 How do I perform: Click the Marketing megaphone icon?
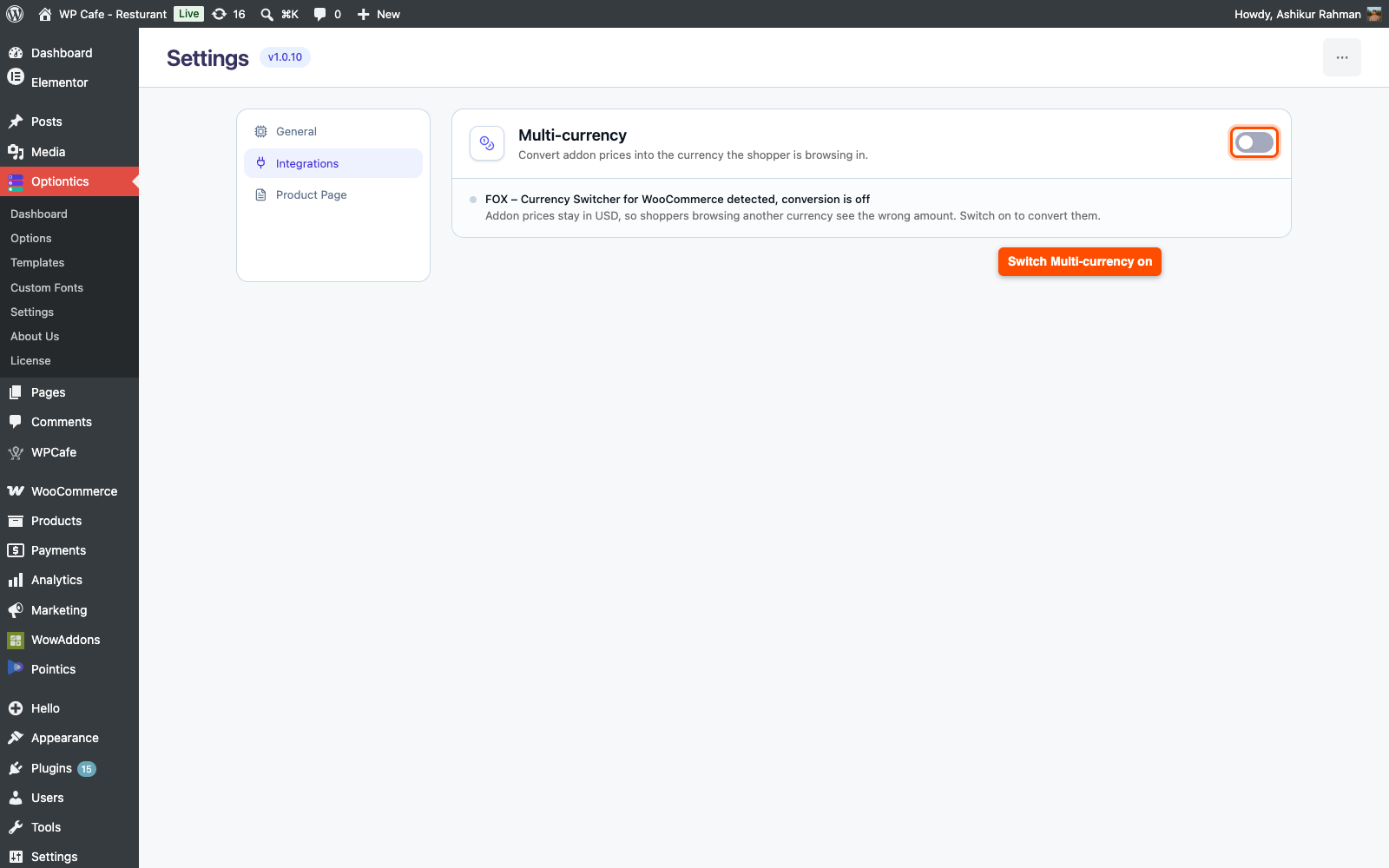pyautogui.click(x=16, y=610)
